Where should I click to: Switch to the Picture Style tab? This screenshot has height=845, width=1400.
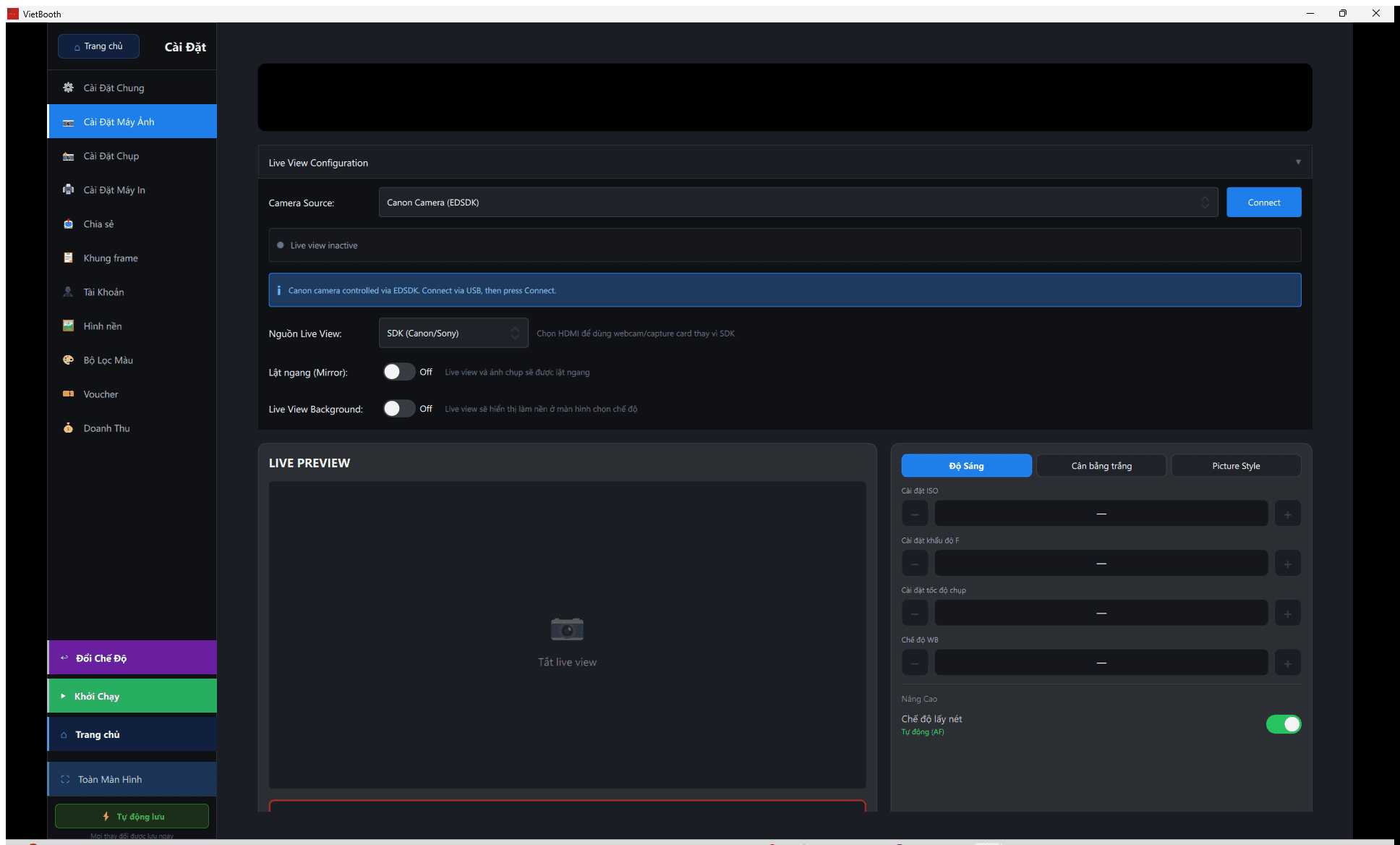[x=1236, y=466]
